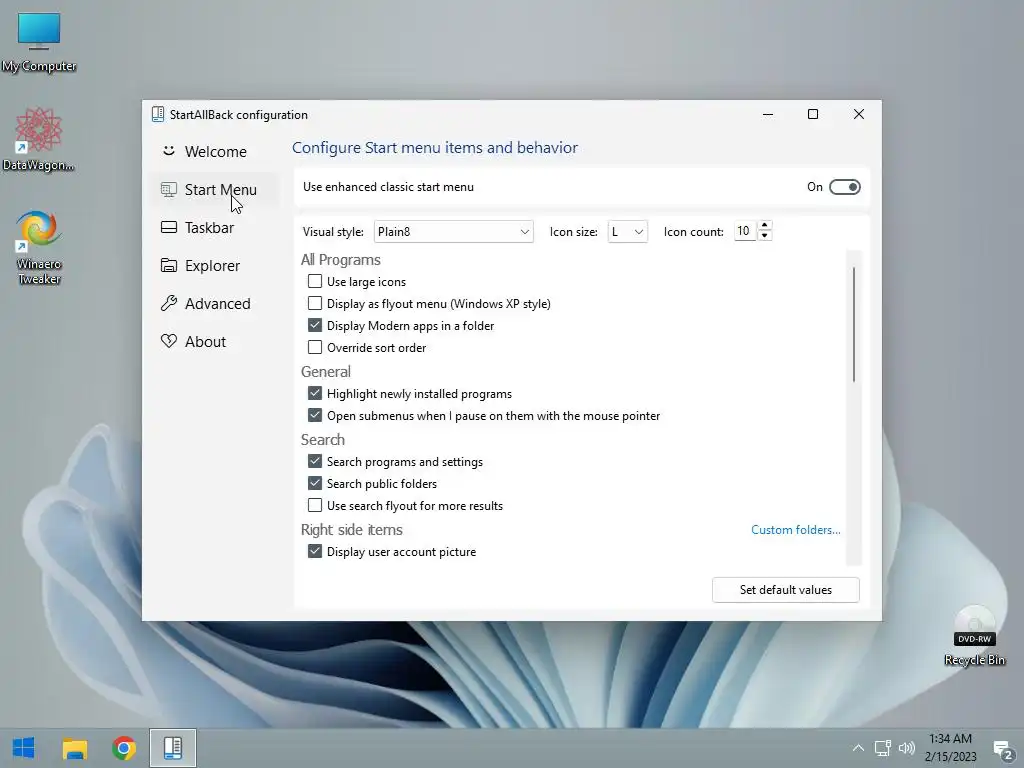
Task: Maximize the StartAllBack configuration window
Action: pyautogui.click(x=813, y=114)
